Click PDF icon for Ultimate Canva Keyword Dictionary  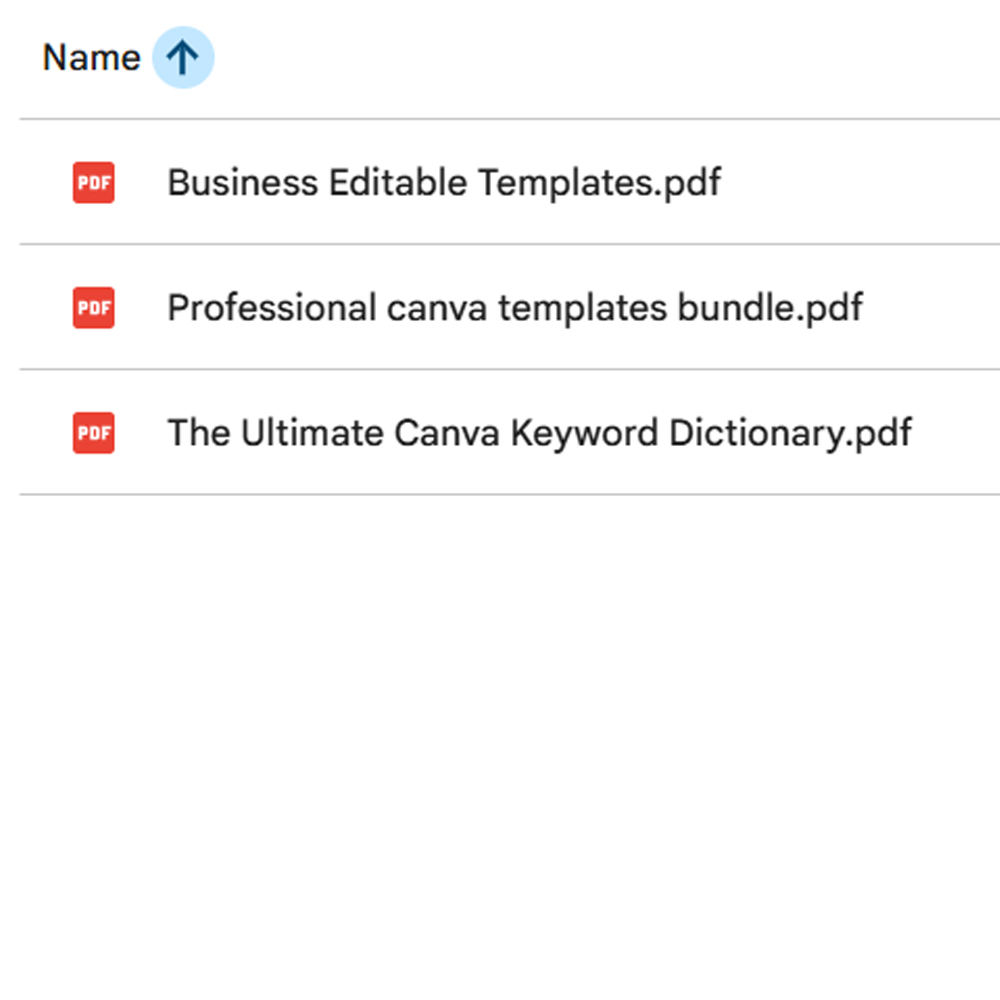(94, 433)
